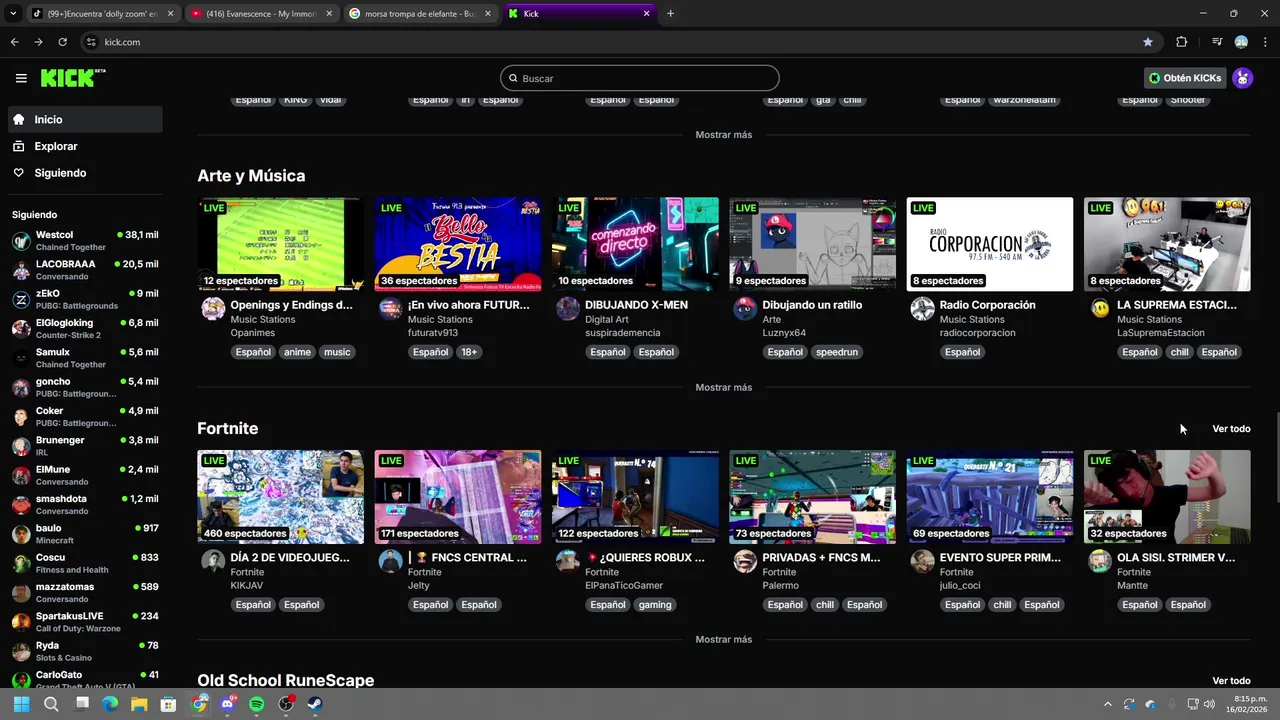Open SpartakusLIVE followed channel
The image size is (1280, 720).
[x=85, y=622]
